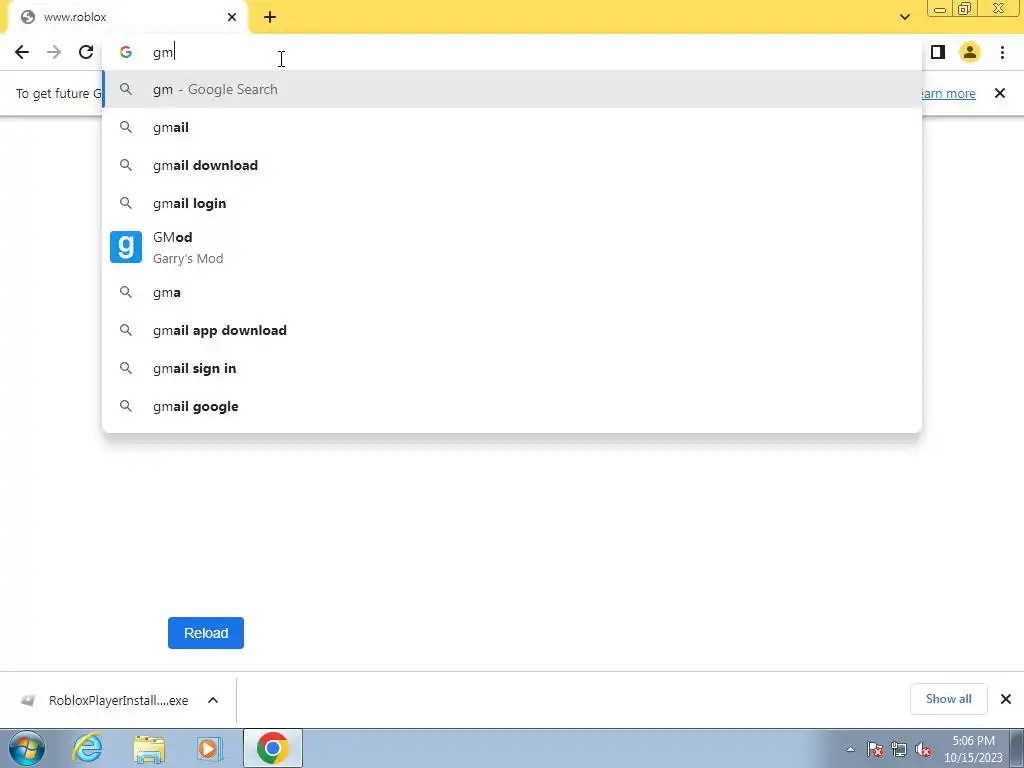
Task: Open Windows Explorer folder in taskbar
Action: [x=149, y=749]
